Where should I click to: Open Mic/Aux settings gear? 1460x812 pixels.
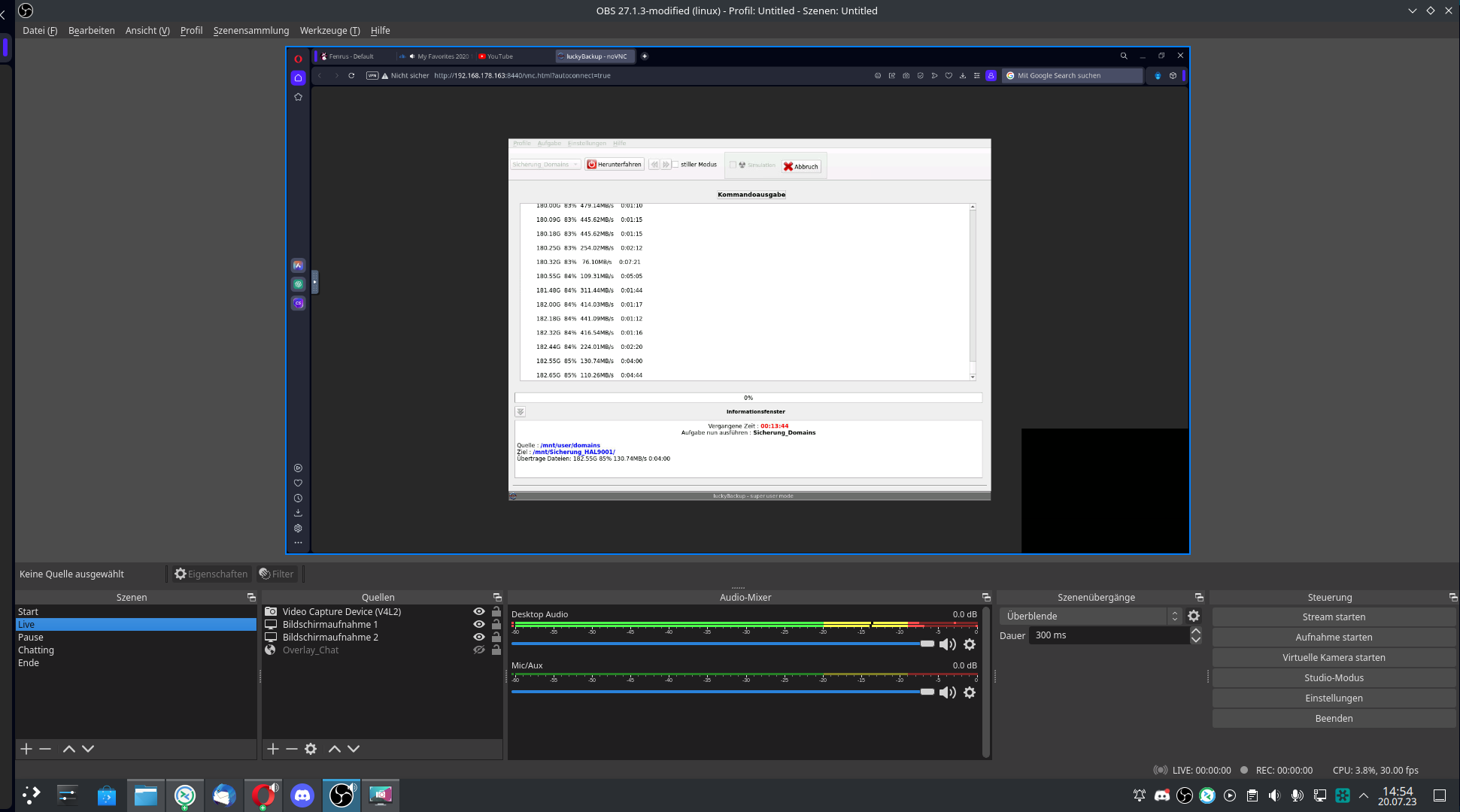[970, 692]
